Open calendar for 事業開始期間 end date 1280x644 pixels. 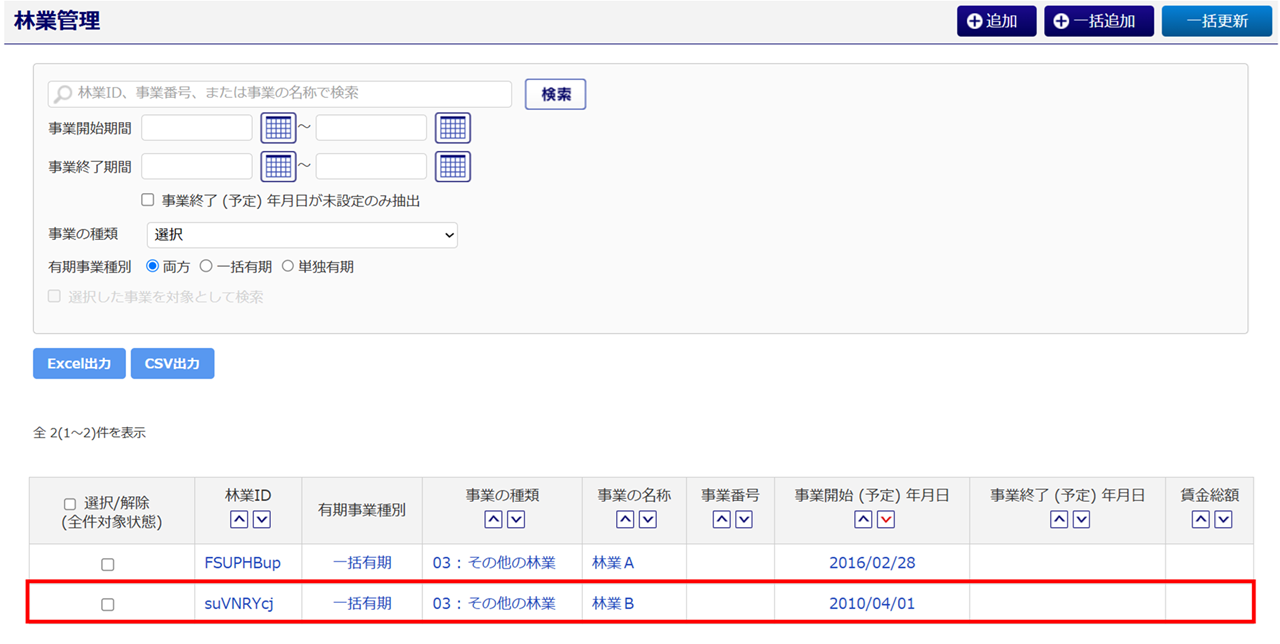click(x=452, y=128)
